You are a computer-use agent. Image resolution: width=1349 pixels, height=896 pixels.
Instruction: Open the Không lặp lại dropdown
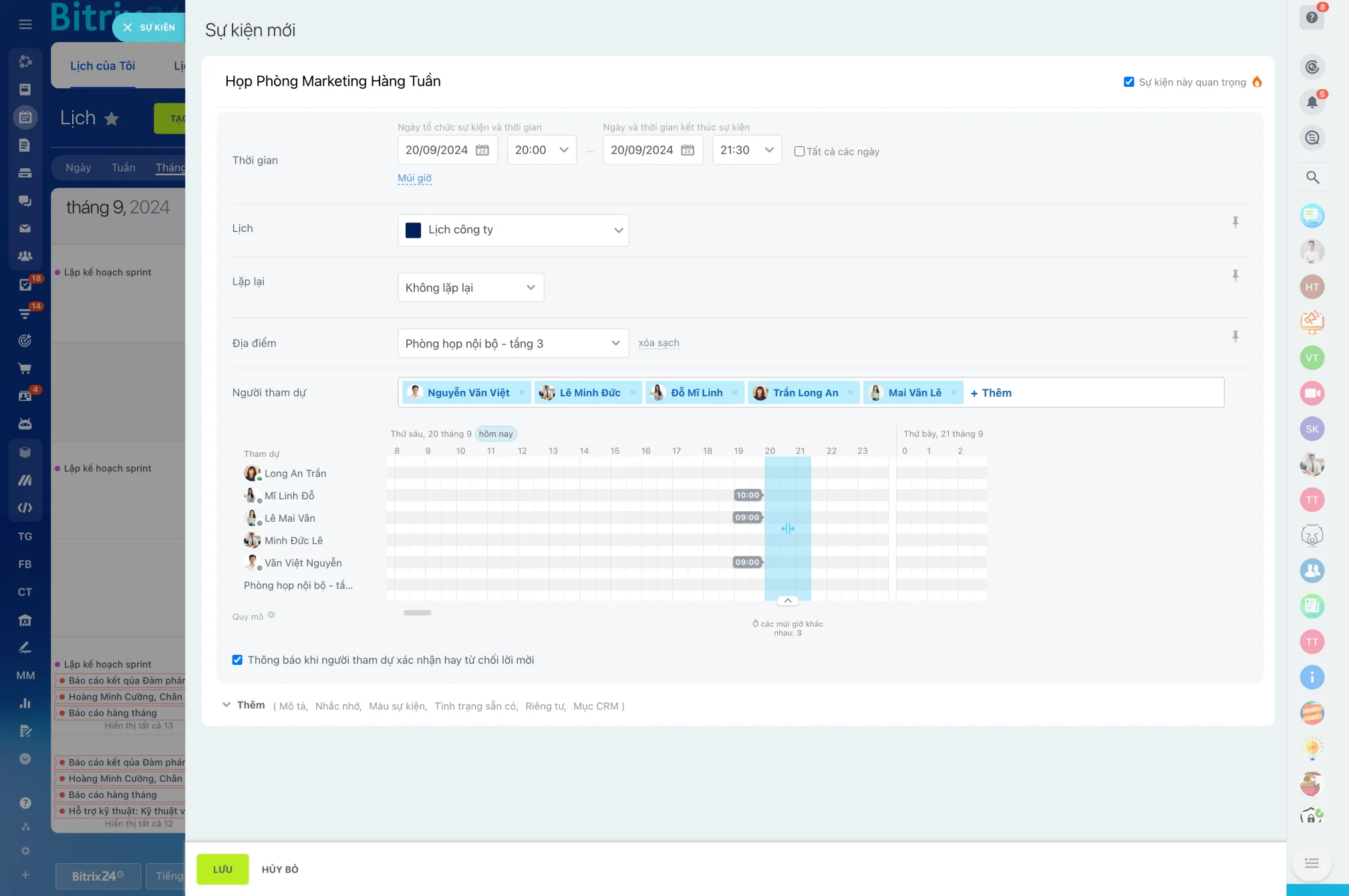(470, 288)
